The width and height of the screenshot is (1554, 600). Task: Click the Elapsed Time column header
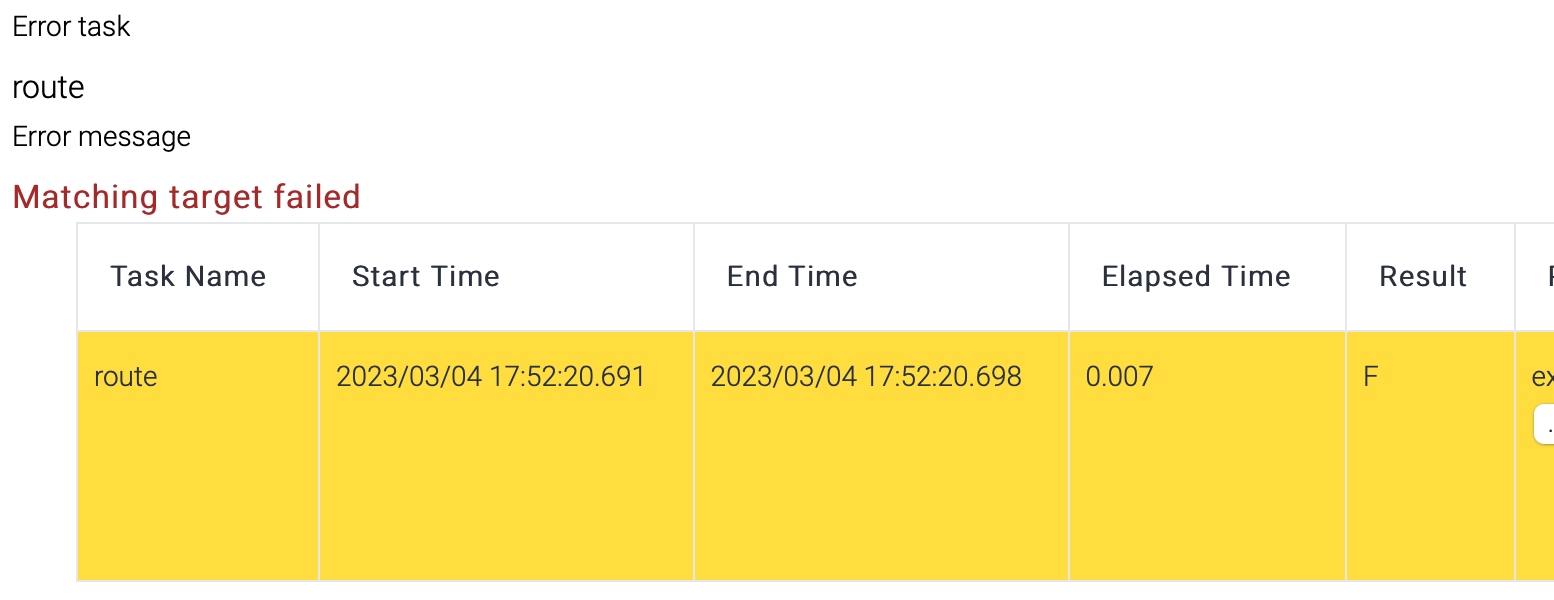point(1196,277)
